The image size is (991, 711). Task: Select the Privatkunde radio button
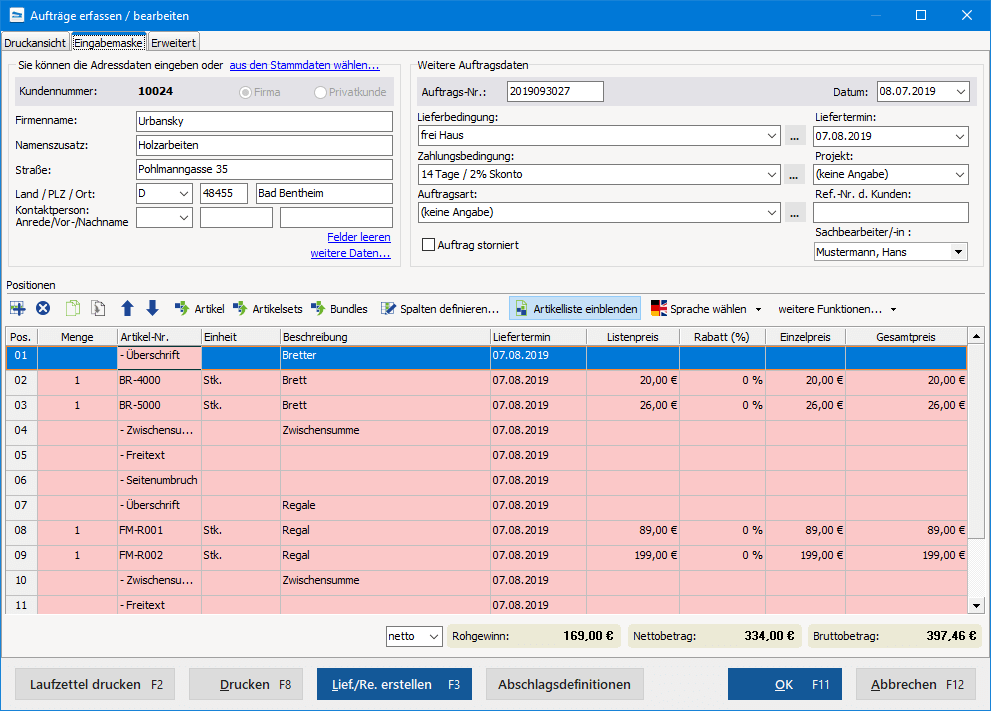pyautogui.click(x=321, y=92)
